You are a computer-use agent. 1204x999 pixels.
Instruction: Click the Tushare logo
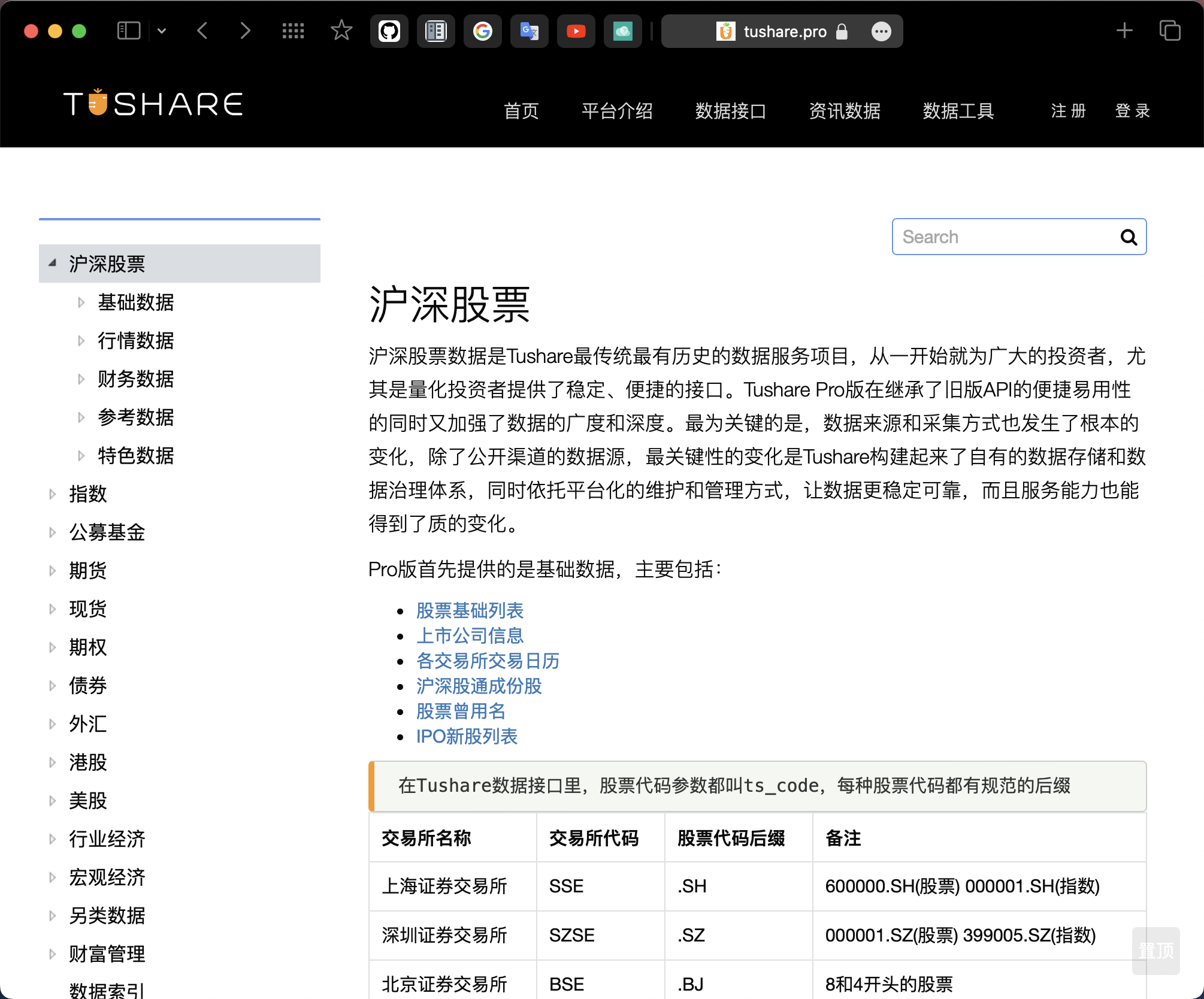(153, 103)
